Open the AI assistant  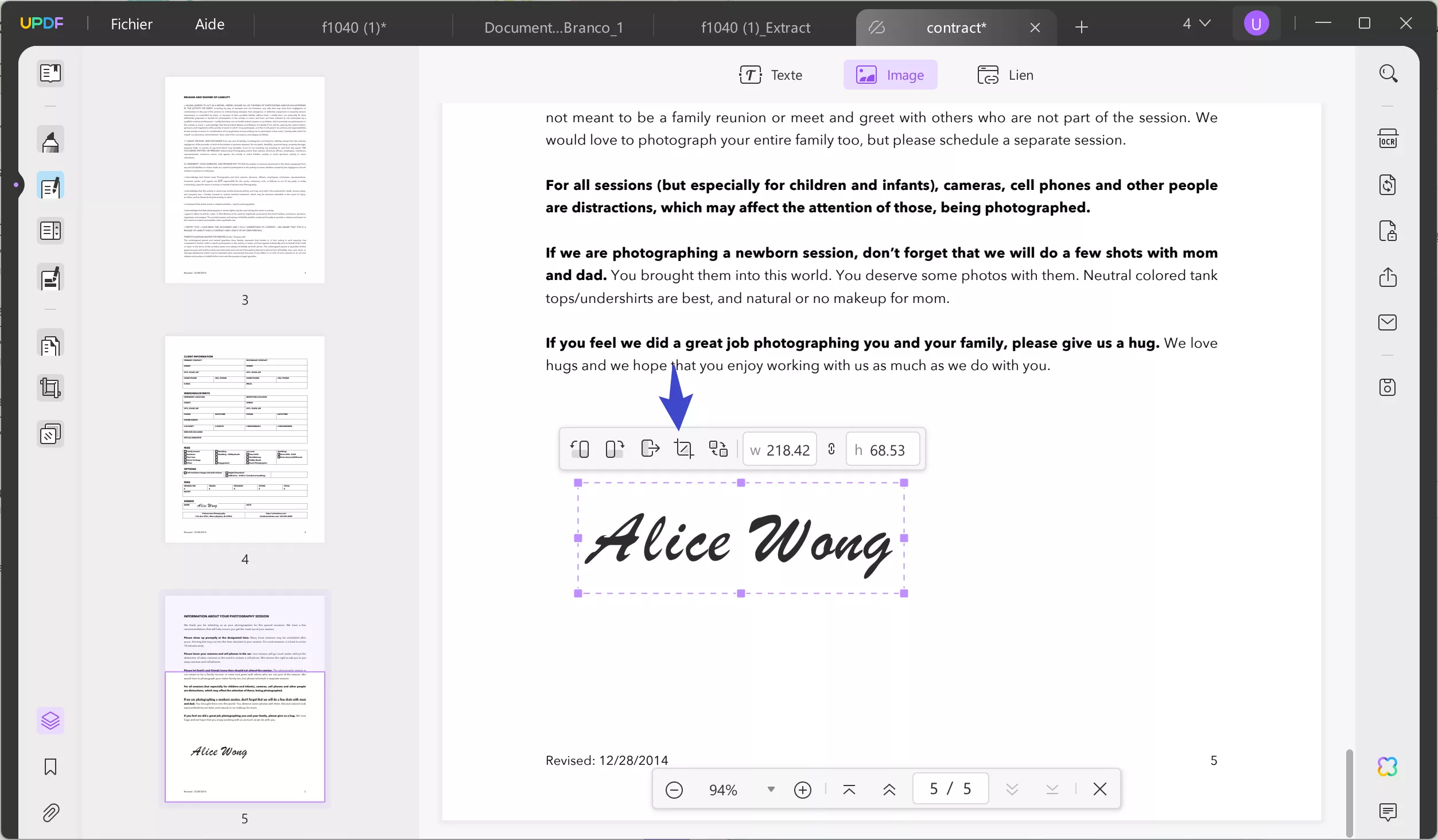[x=1387, y=766]
